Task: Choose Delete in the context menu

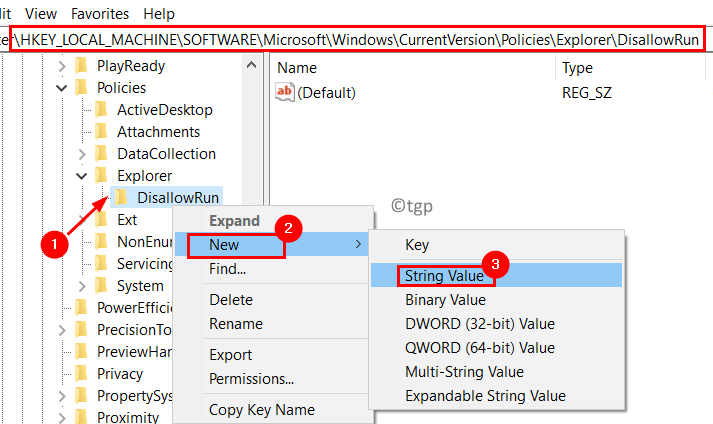Action: [273, 300]
